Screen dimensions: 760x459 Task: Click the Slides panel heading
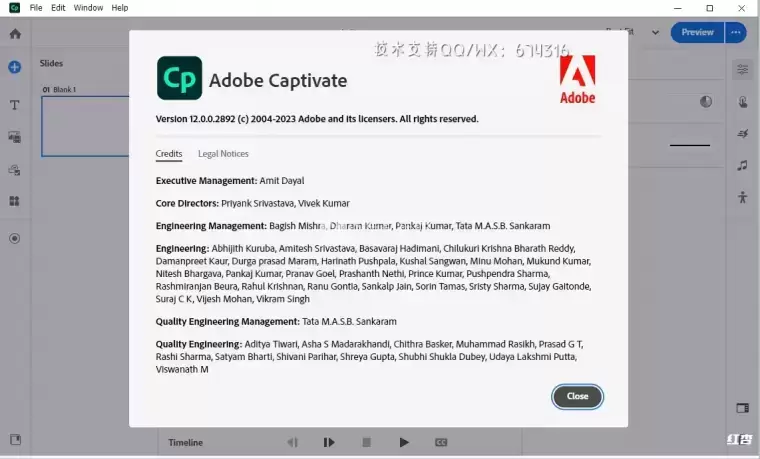pyautogui.click(x=51, y=63)
